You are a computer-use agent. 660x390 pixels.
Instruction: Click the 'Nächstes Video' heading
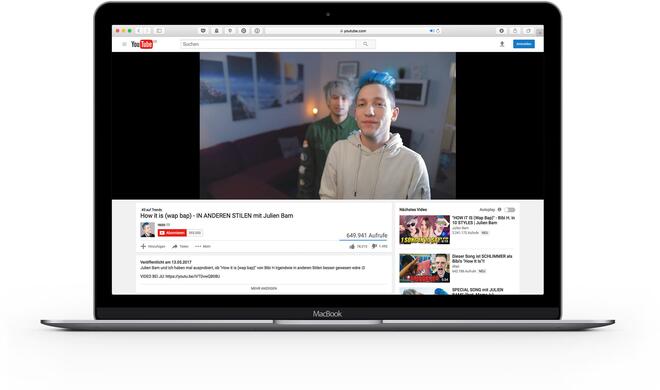tap(413, 210)
